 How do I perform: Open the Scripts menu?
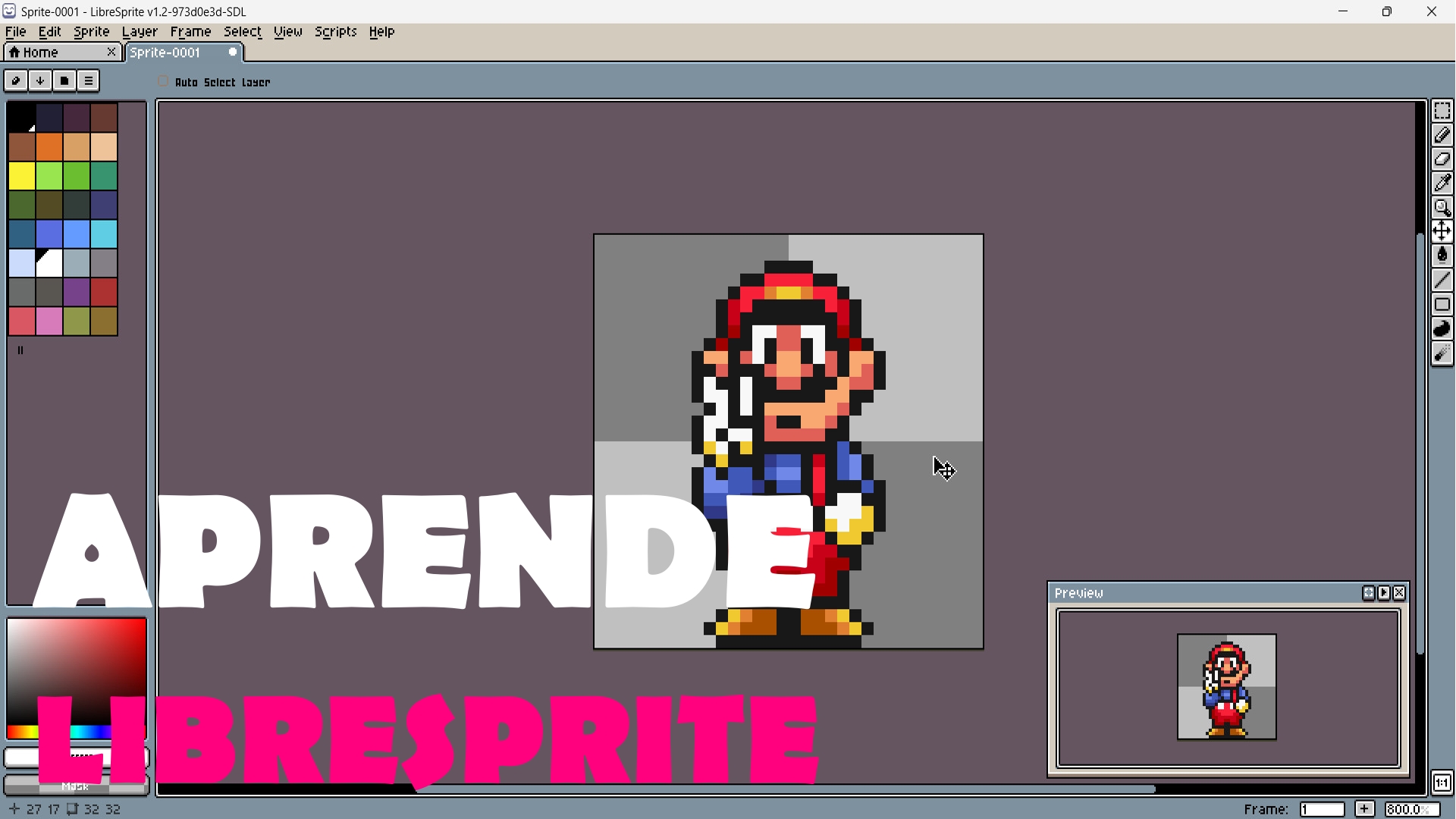[x=336, y=32]
